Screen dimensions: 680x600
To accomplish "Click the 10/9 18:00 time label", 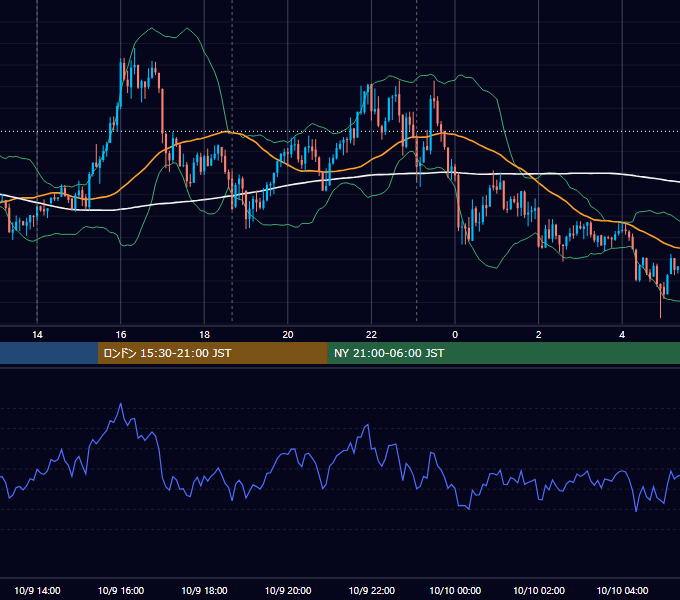I will tap(204, 590).
